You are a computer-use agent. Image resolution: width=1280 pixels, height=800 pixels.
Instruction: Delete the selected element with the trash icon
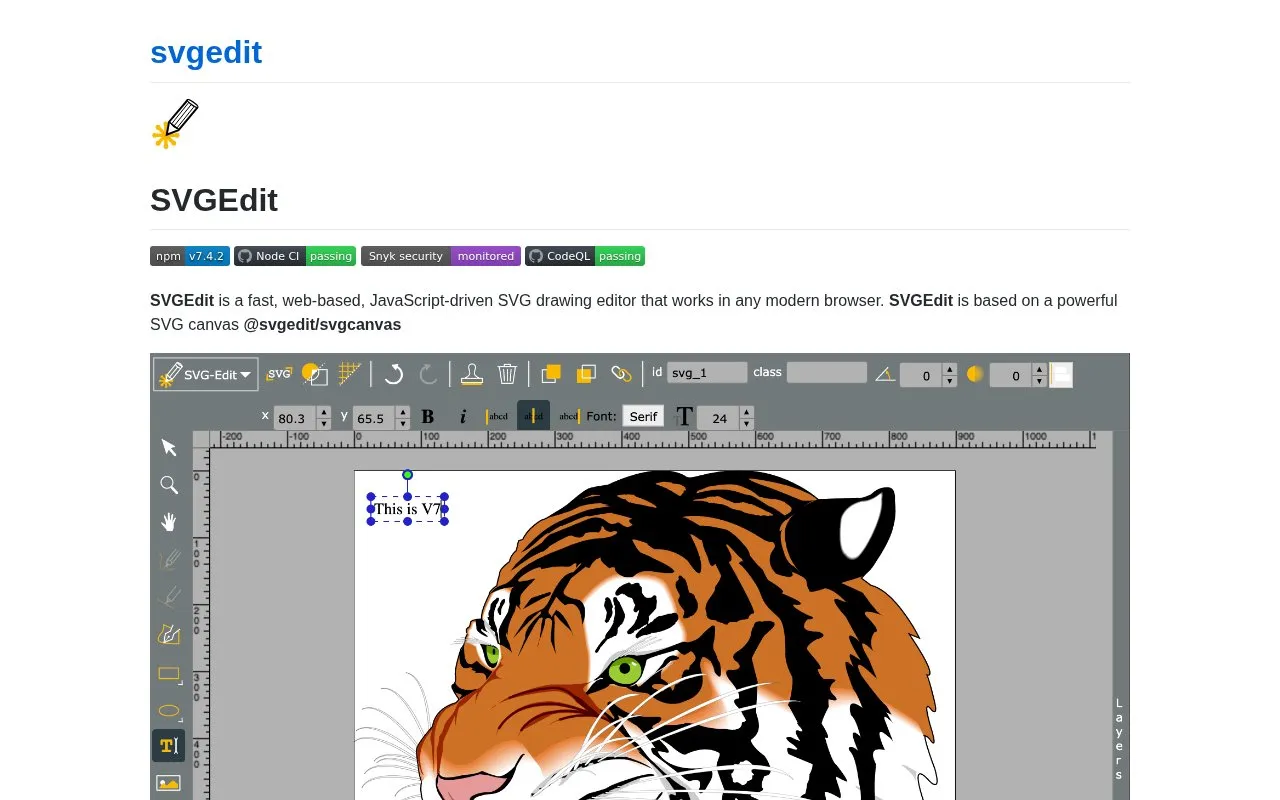tap(508, 374)
